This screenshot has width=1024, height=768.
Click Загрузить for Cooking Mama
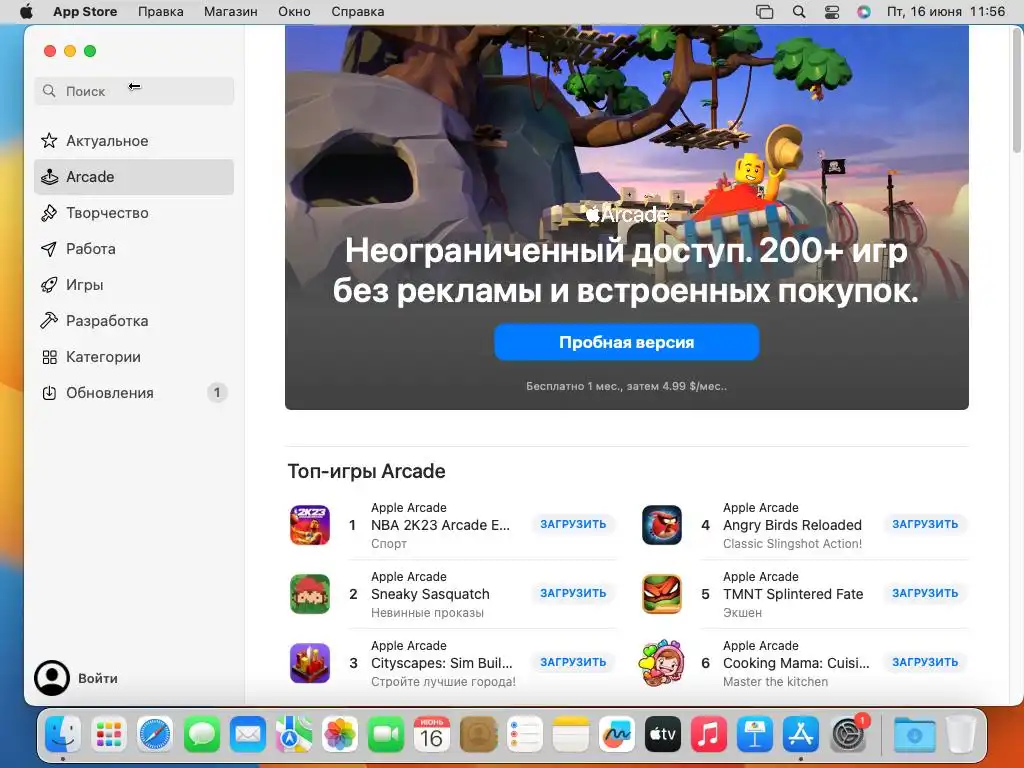coord(925,662)
